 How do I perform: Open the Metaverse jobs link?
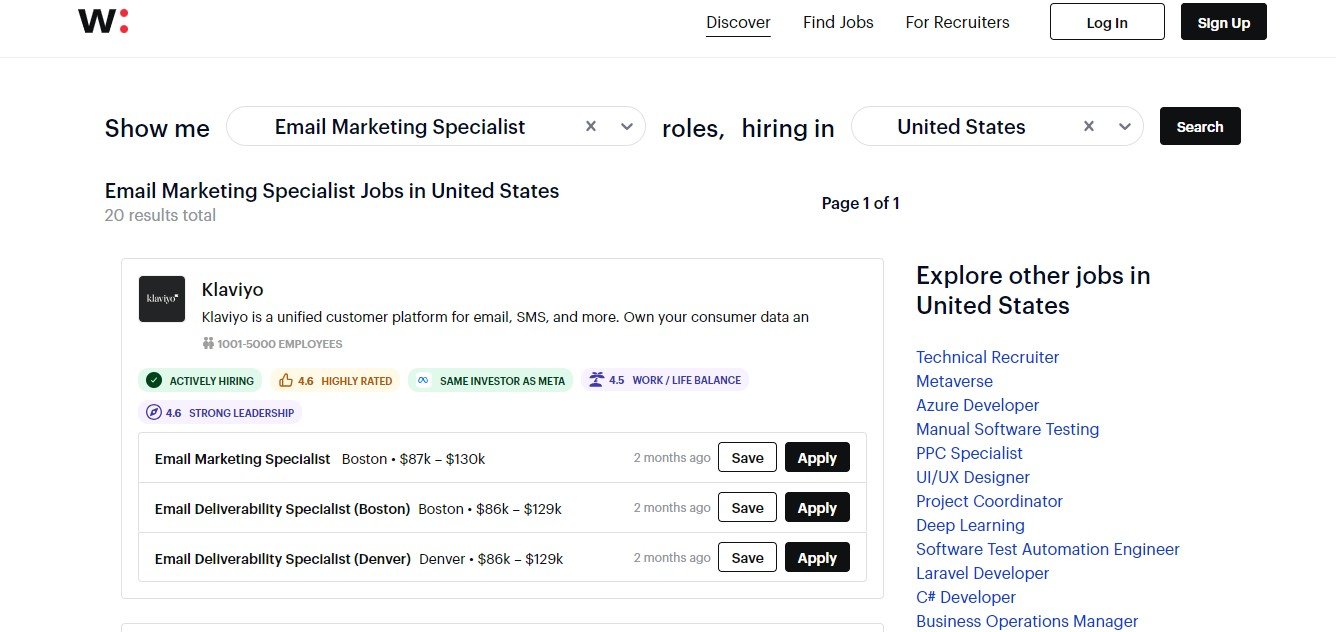click(954, 381)
